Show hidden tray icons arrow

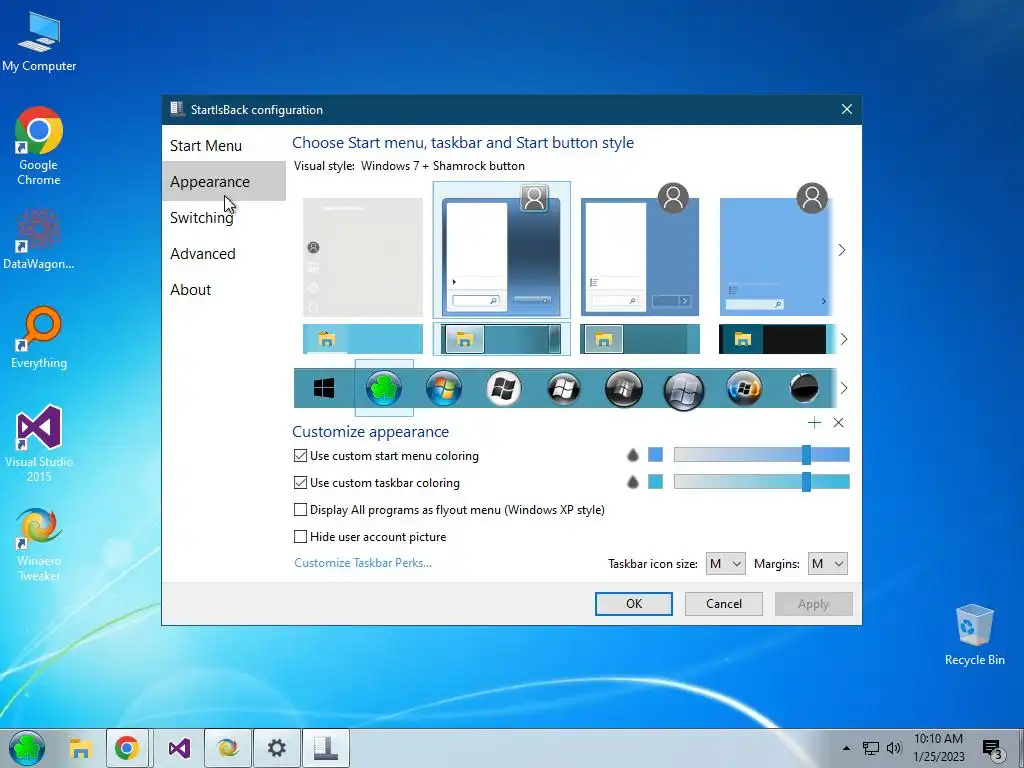point(846,748)
